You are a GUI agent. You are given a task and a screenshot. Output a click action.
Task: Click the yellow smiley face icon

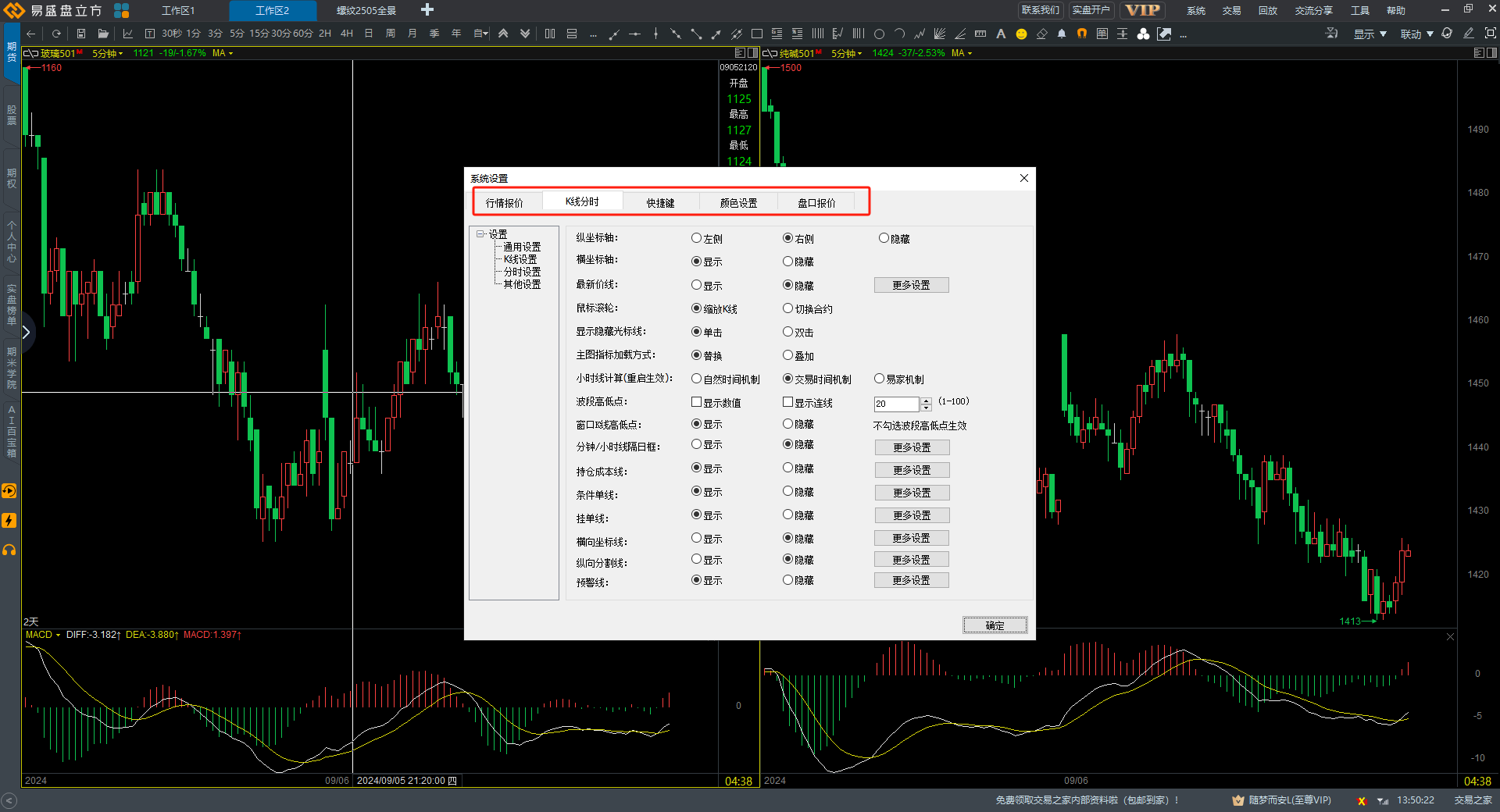click(1021, 34)
